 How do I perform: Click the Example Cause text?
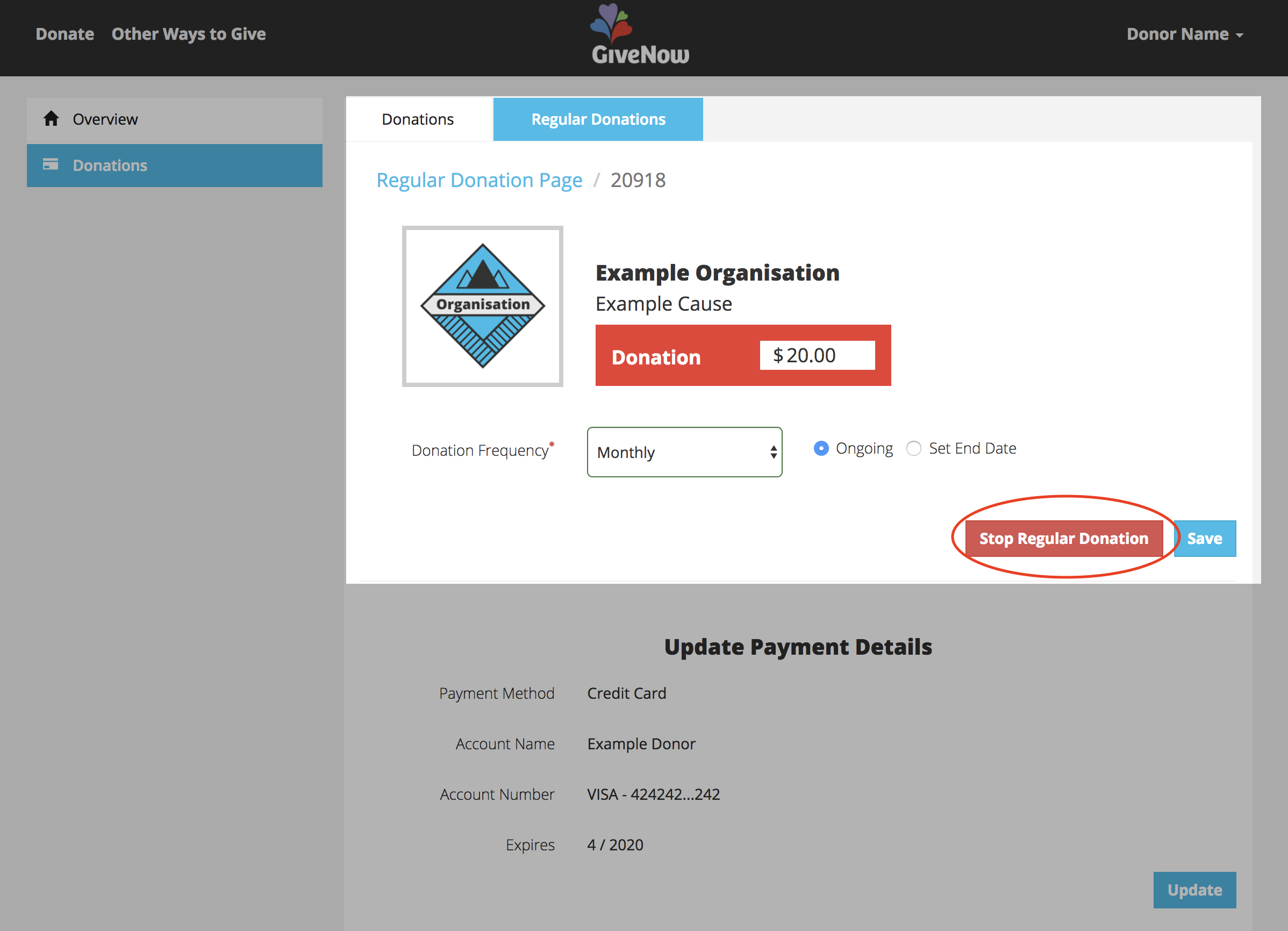coord(663,304)
